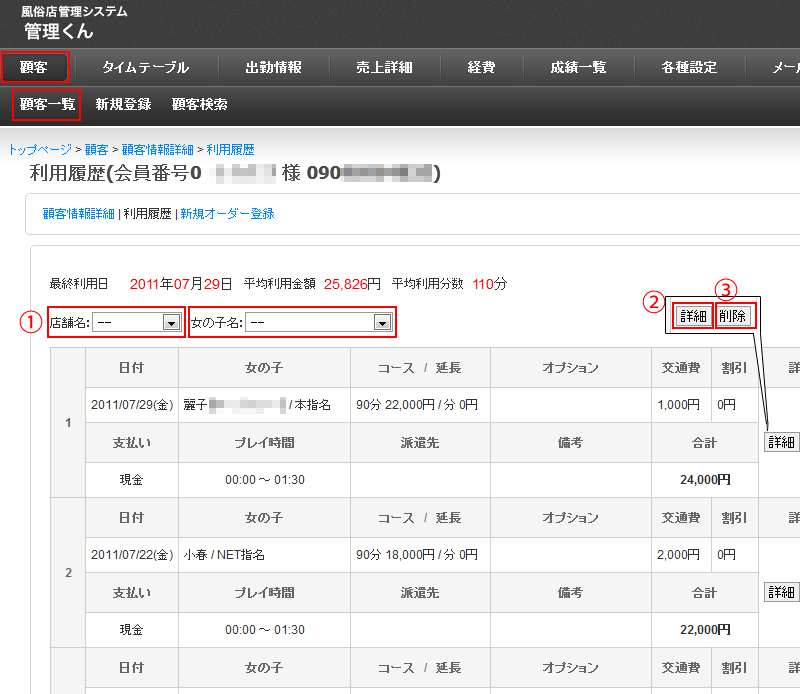Select the 顧客一覧 submenu item

click(47, 104)
